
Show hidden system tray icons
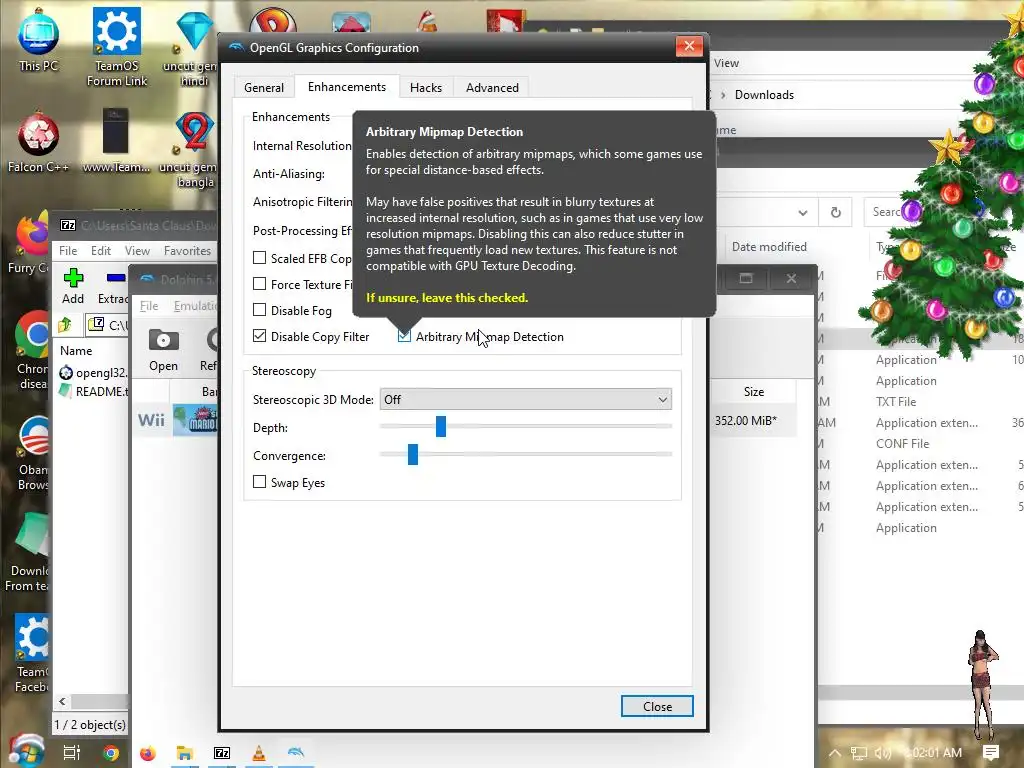[x=835, y=753]
